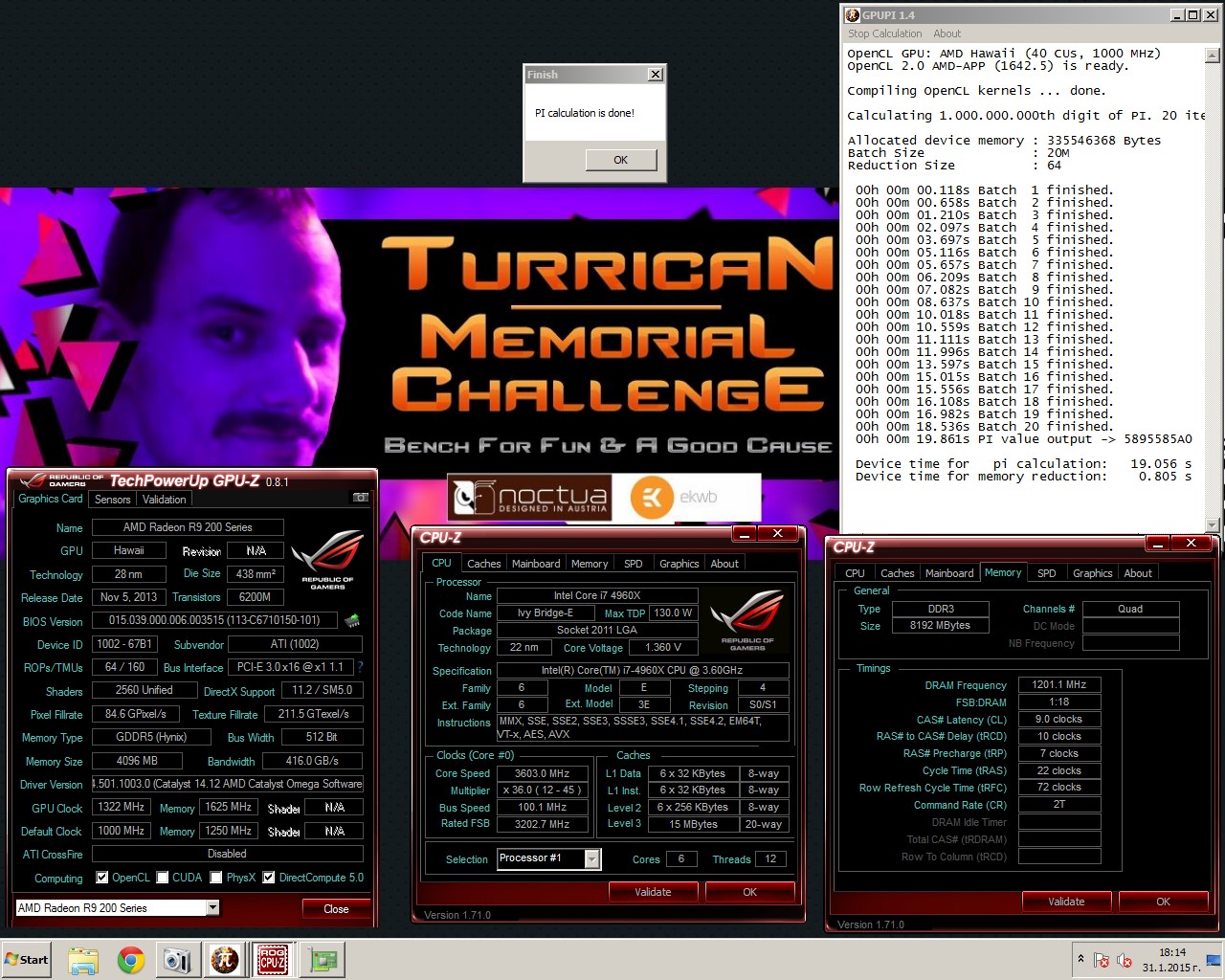
Task: Open the AMD Radeon R9 200 Series dropdown
Action: tap(212, 908)
